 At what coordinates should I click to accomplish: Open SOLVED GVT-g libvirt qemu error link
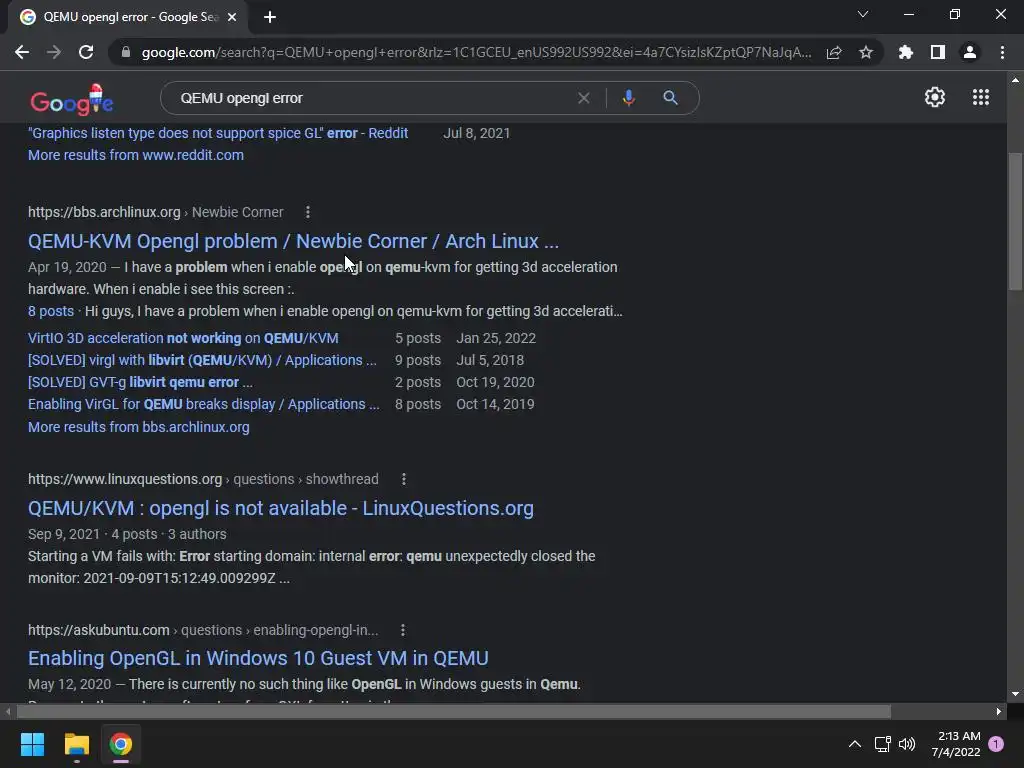140,382
